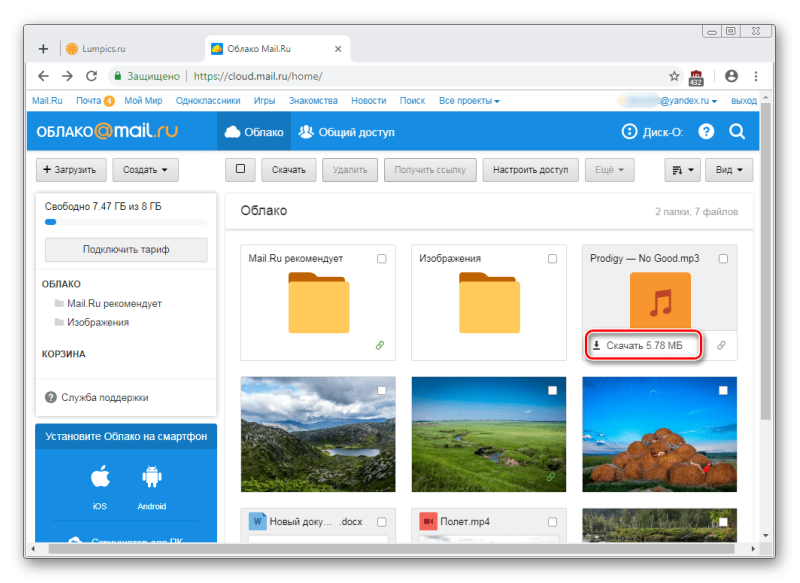Open the sort order dropdown
The width and height of the screenshot is (800, 583).
tap(683, 170)
